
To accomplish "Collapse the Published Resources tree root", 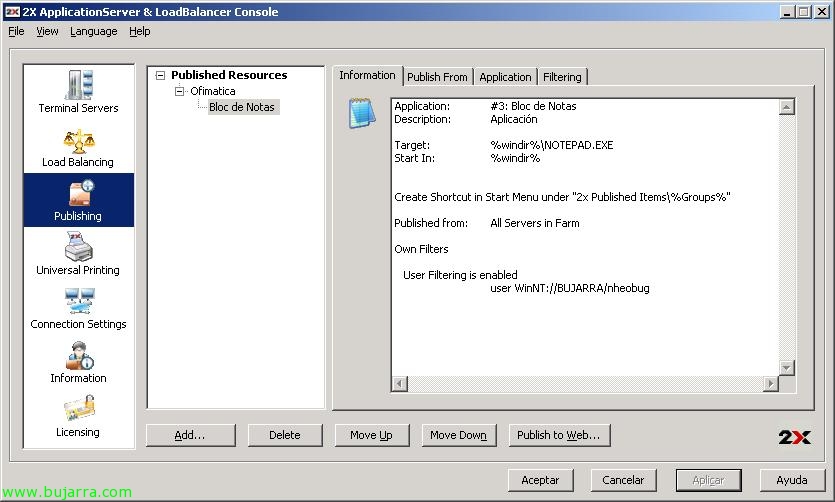I will point(160,76).
